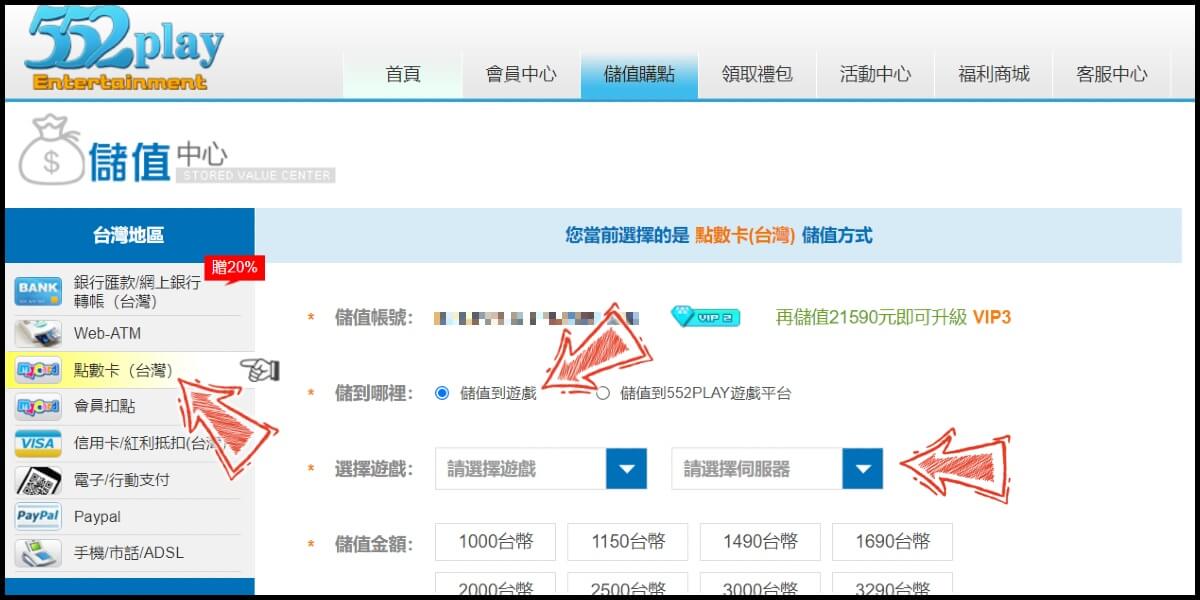Click the VISA card icon

pos(38,443)
